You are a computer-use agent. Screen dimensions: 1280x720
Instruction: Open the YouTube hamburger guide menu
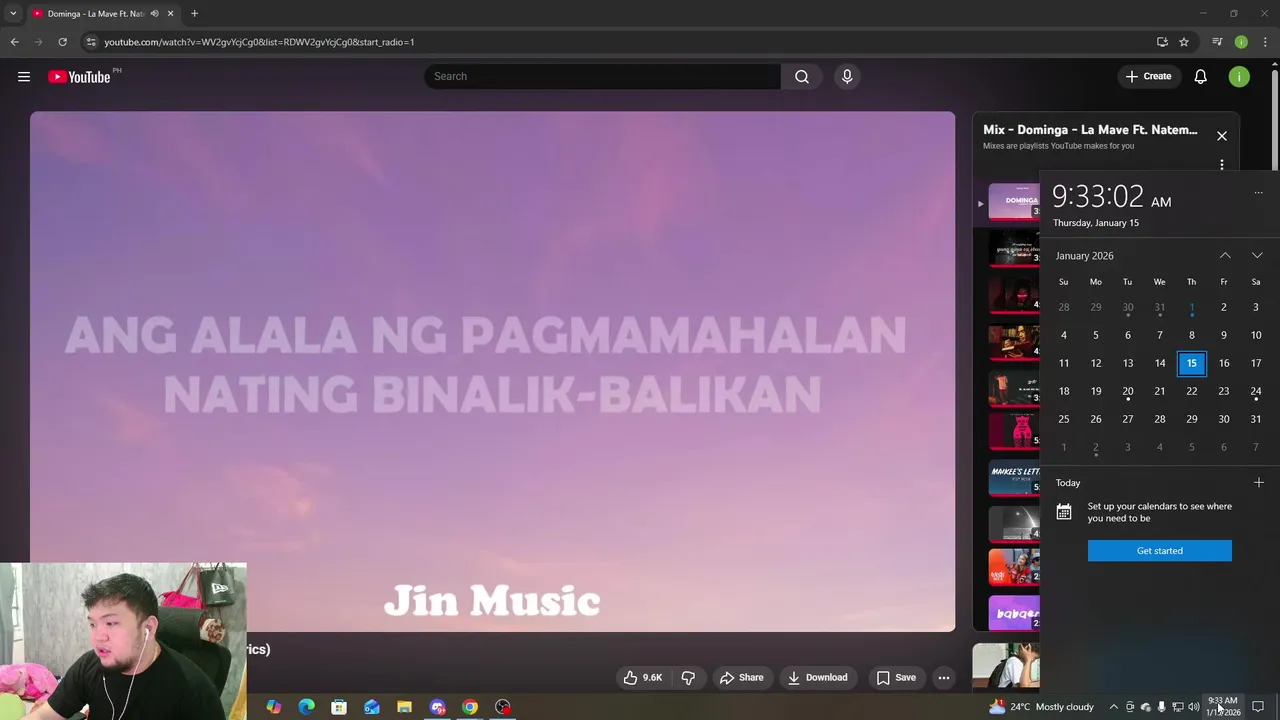click(x=24, y=77)
